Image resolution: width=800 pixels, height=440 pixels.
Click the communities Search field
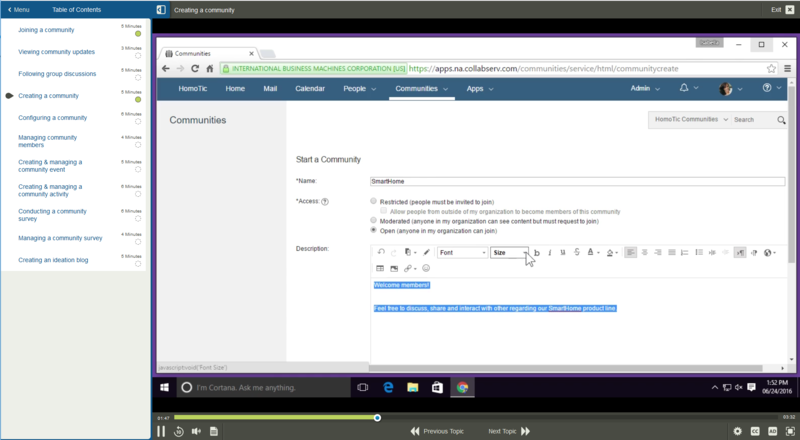753,119
